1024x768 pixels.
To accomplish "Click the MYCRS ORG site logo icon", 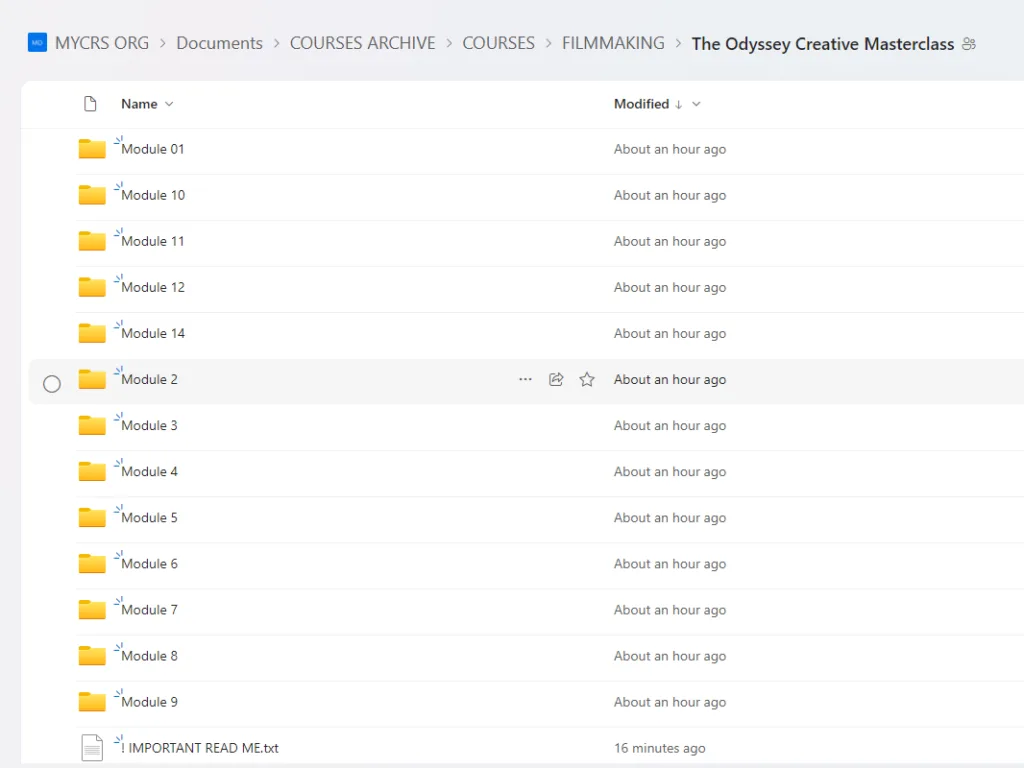I will 37,43.
